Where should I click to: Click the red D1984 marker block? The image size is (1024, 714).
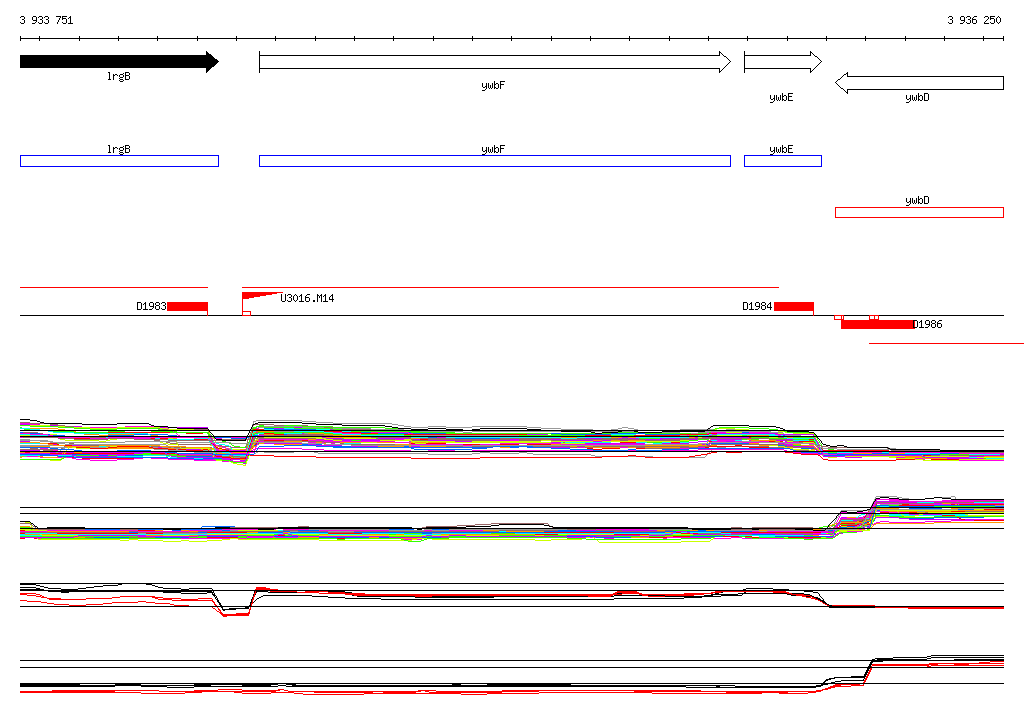(794, 306)
